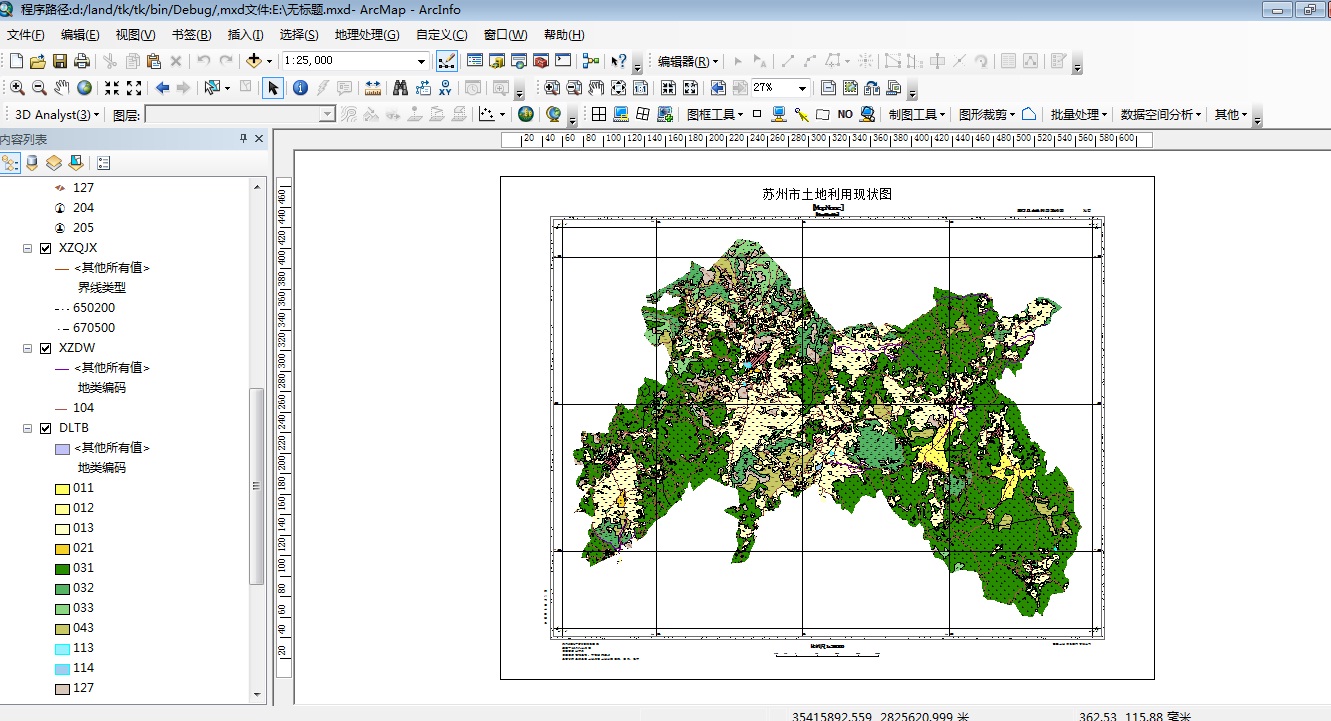Open the 其他 toolbar menu
Viewport: 1331px width, 721px height.
(1231, 114)
